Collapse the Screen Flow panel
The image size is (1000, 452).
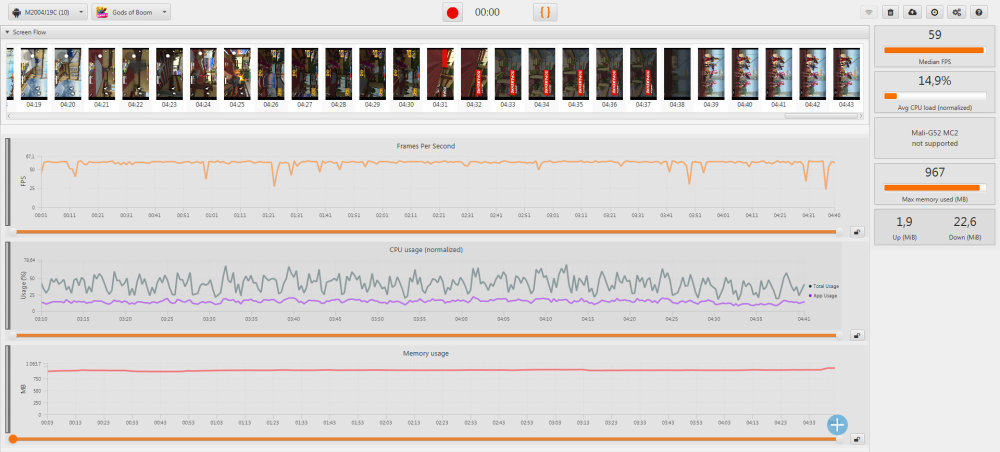pyautogui.click(x=9, y=32)
